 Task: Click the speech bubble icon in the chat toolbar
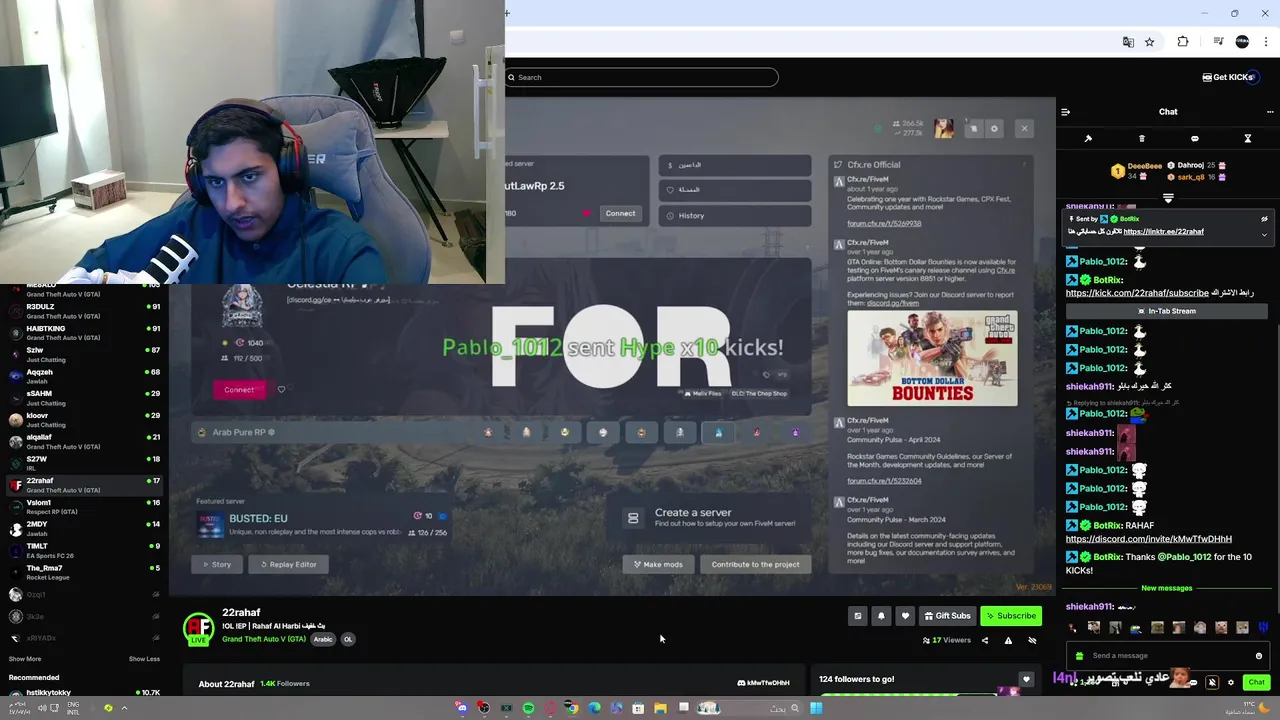[1194, 138]
